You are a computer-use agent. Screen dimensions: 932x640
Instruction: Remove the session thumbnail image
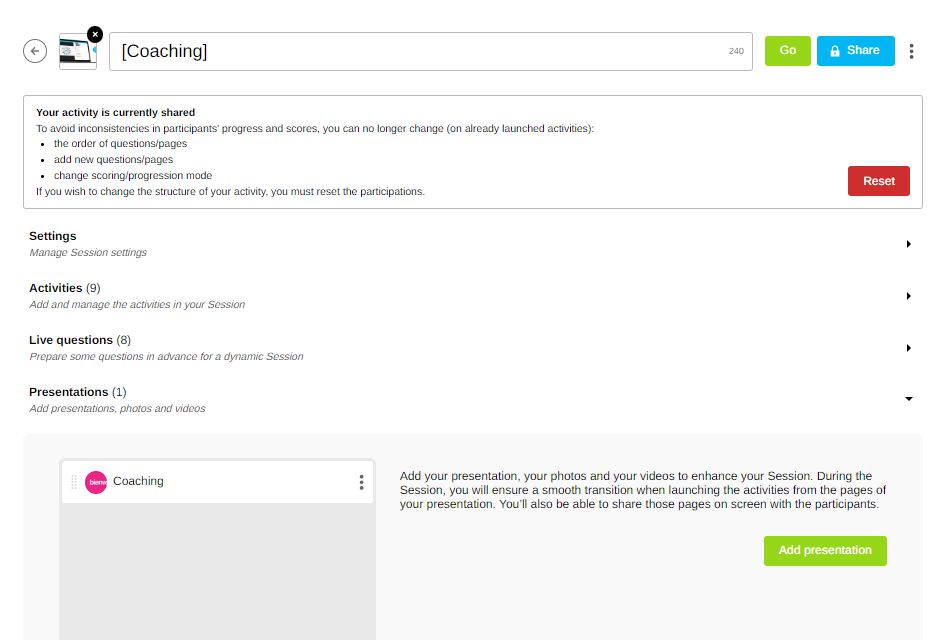[95, 34]
